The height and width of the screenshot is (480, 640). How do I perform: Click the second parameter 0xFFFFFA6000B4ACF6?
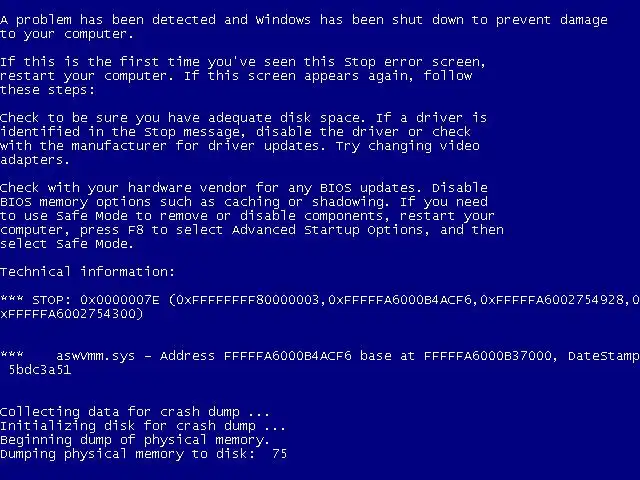[x=400, y=300]
